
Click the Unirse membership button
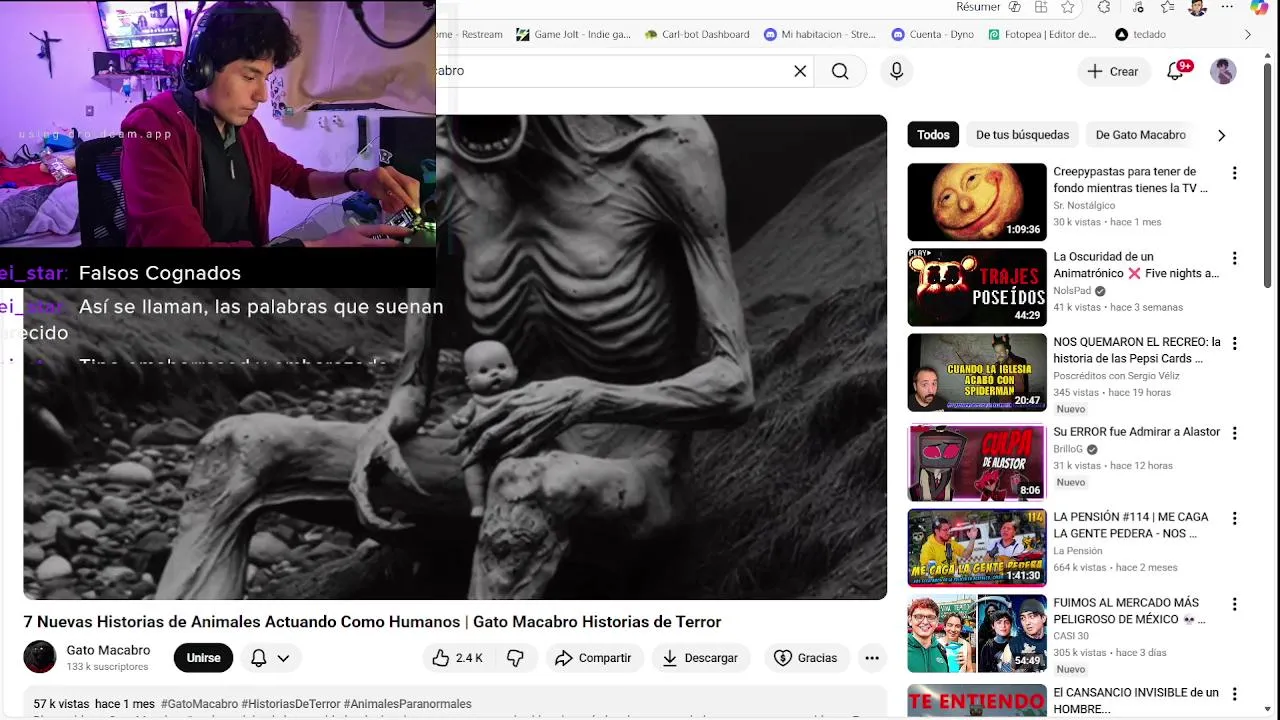(203, 658)
